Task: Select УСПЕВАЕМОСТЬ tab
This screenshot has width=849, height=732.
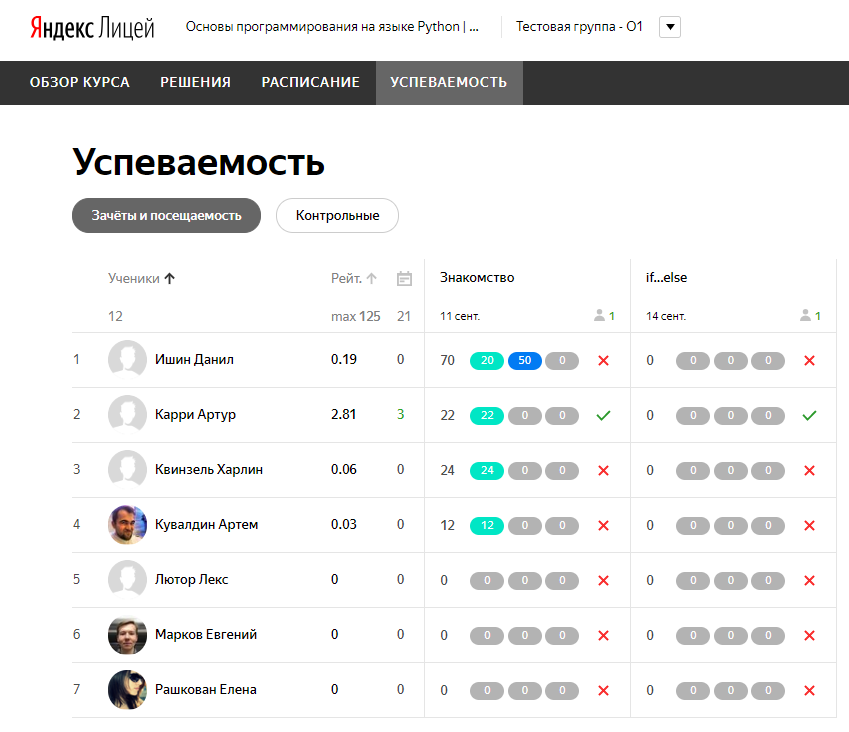Action: tap(449, 82)
